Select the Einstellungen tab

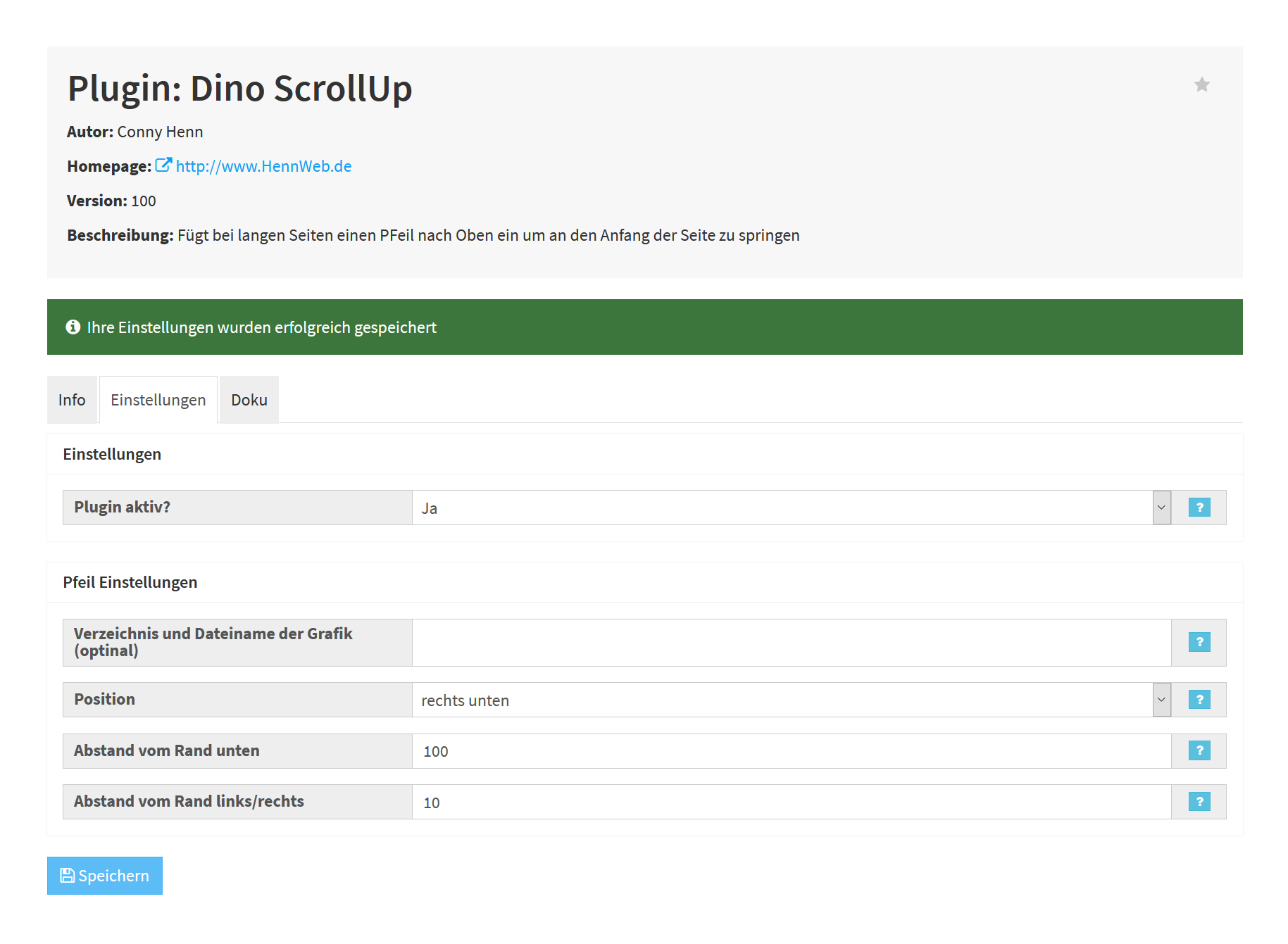pos(158,400)
